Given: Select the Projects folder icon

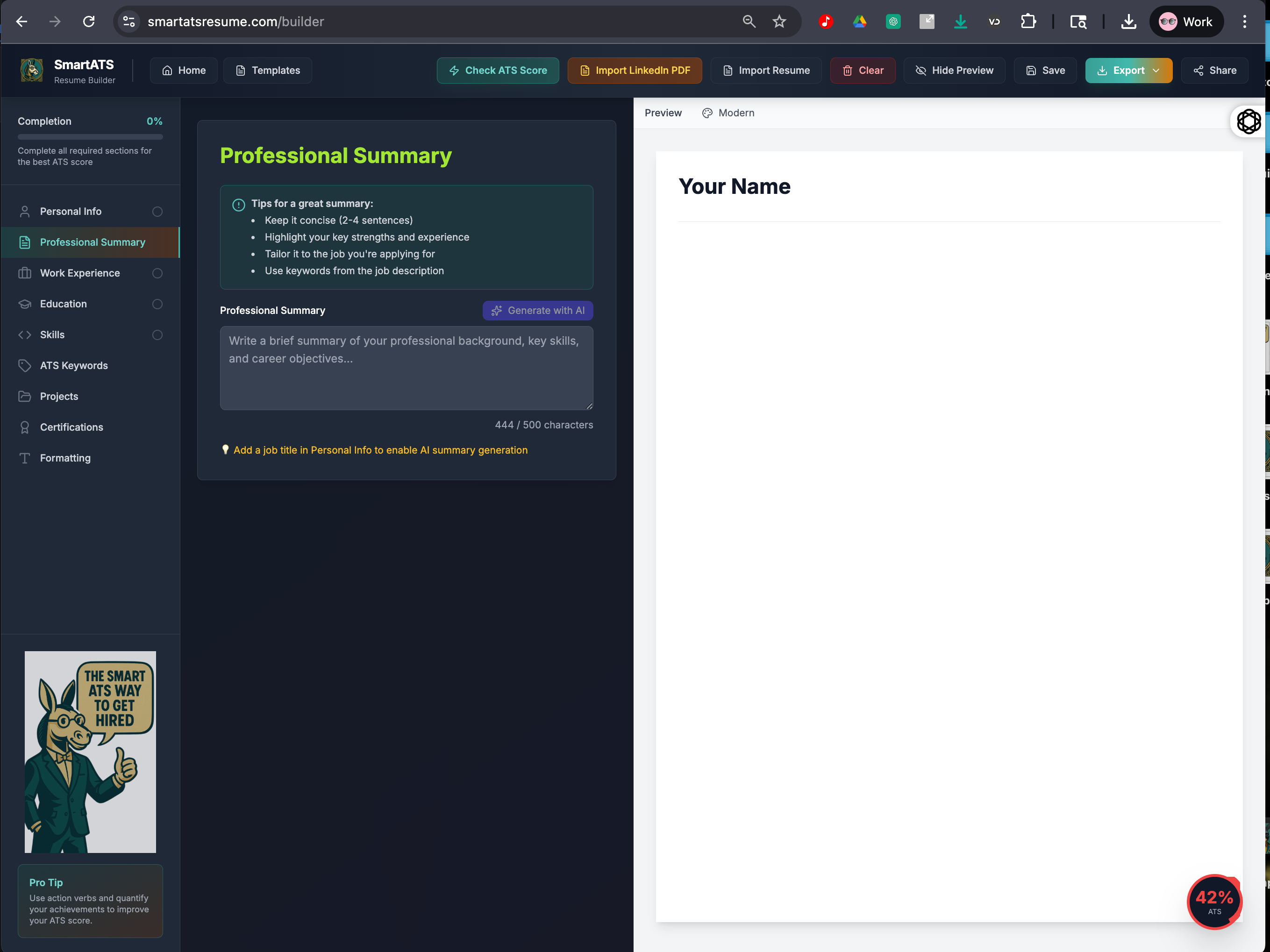Looking at the screenshot, I should 25,396.
